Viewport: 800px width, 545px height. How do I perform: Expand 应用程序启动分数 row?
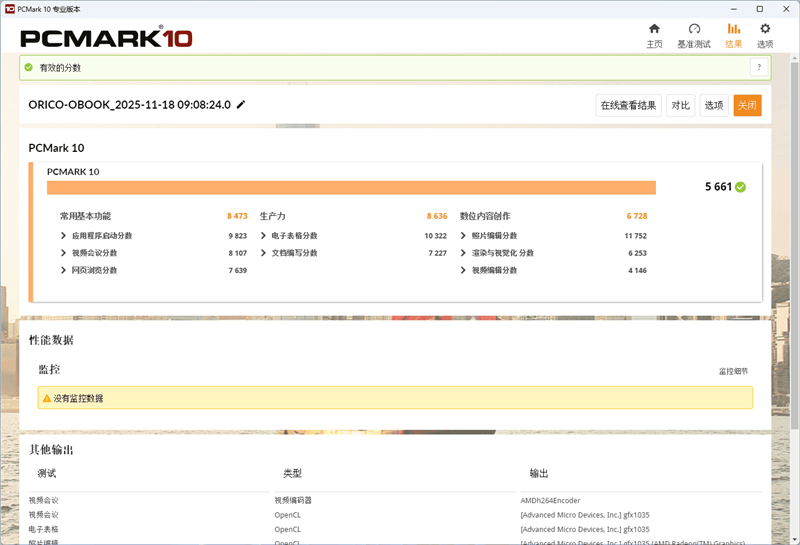(64, 236)
